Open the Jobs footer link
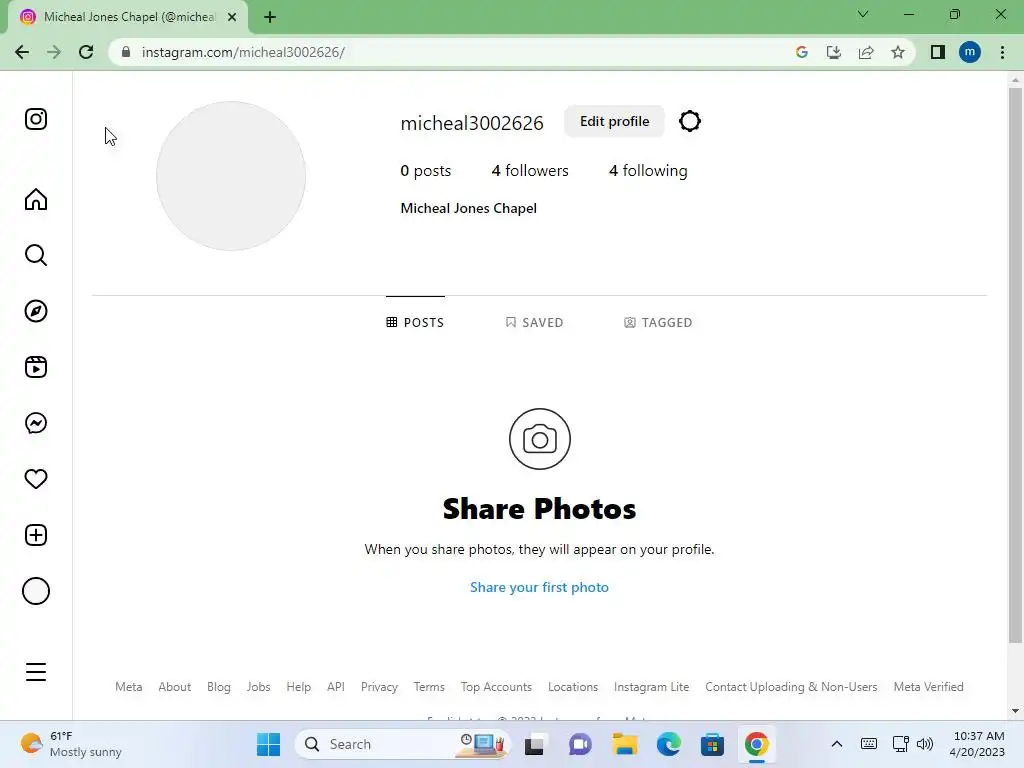 (259, 687)
